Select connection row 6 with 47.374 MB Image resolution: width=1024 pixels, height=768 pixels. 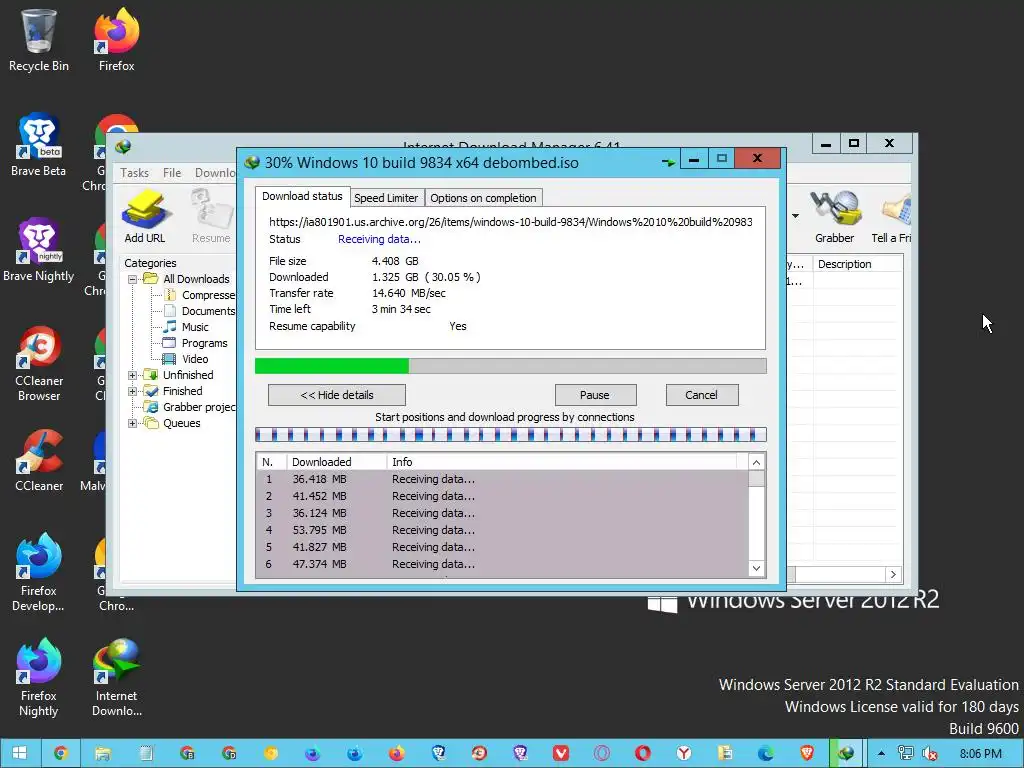click(x=502, y=564)
